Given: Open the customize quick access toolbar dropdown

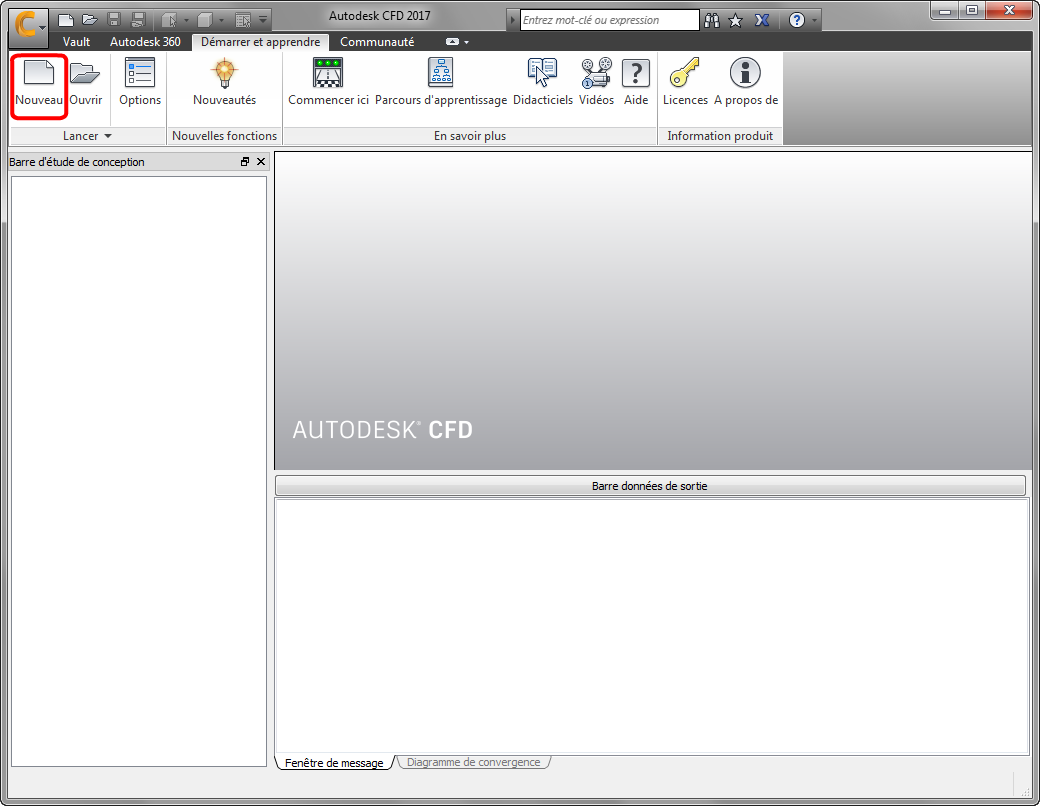Looking at the screenshot, I should [x=263, y=20].
